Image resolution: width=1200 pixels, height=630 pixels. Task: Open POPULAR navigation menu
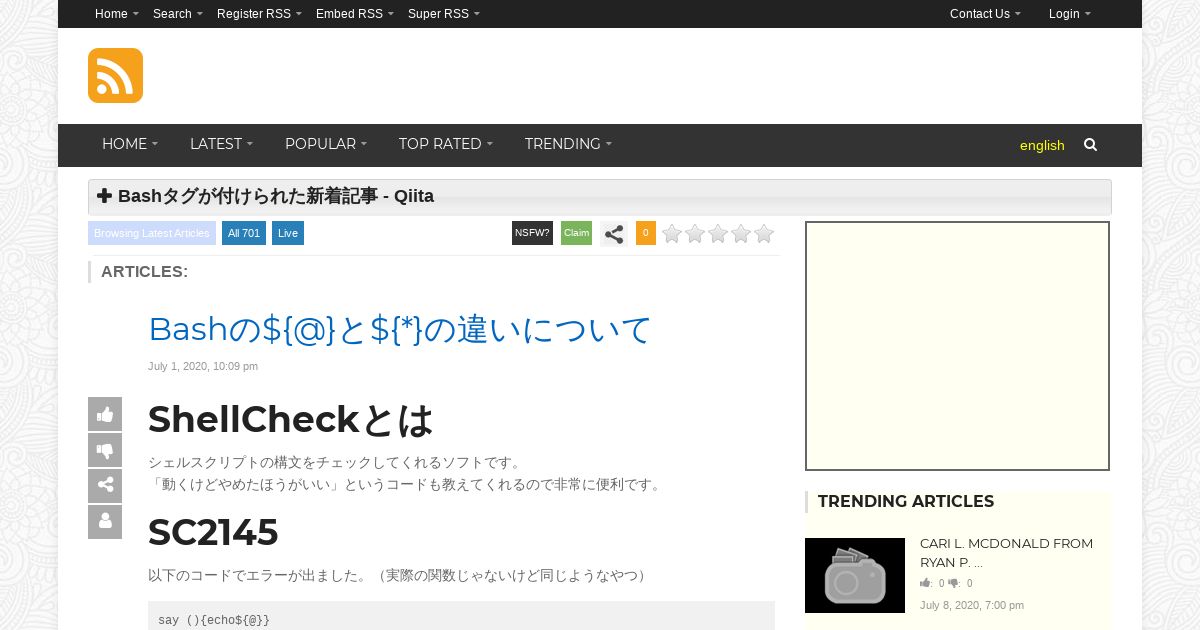pyautogui.click(x=326, y=144)
